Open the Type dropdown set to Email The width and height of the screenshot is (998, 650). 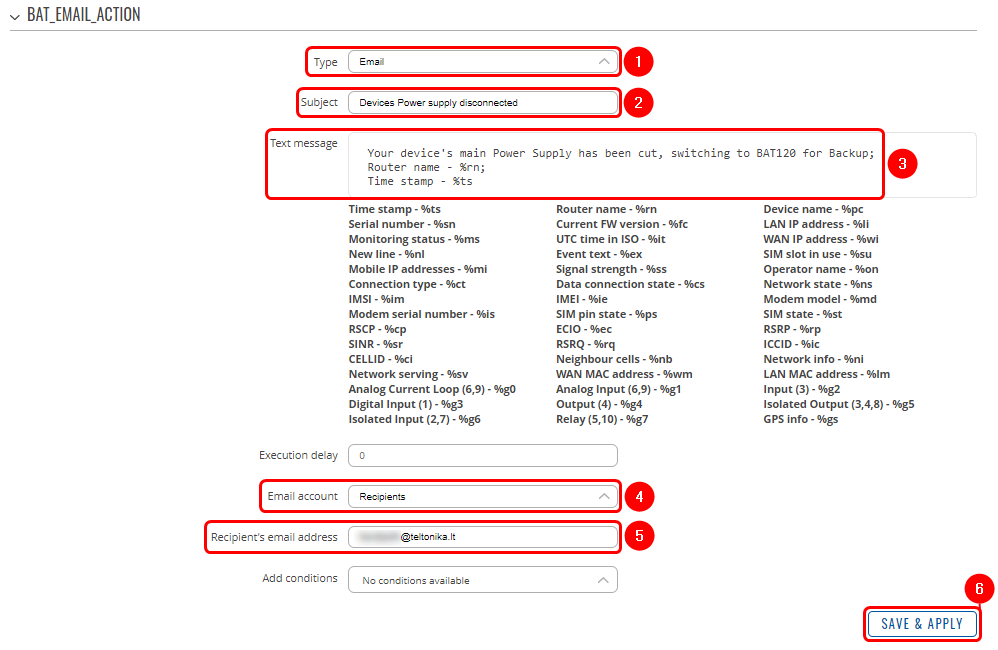point(483,62)
